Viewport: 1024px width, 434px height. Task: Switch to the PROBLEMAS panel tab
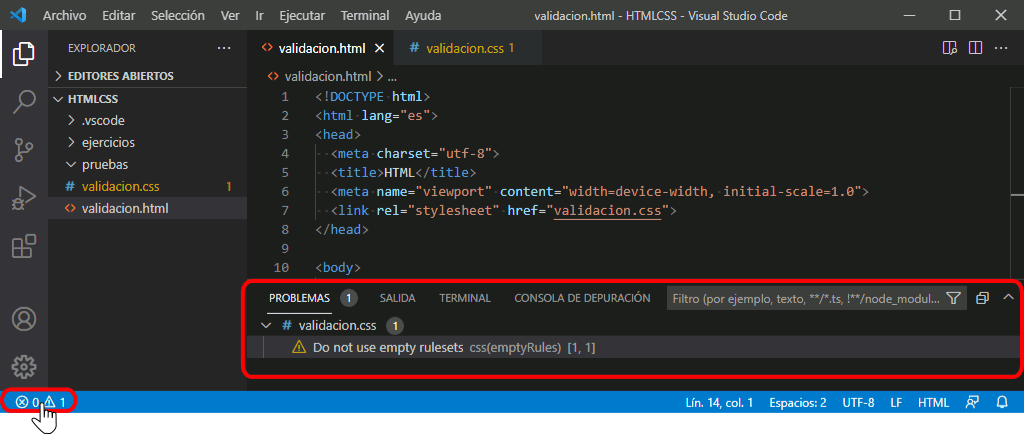coord(300,298)
